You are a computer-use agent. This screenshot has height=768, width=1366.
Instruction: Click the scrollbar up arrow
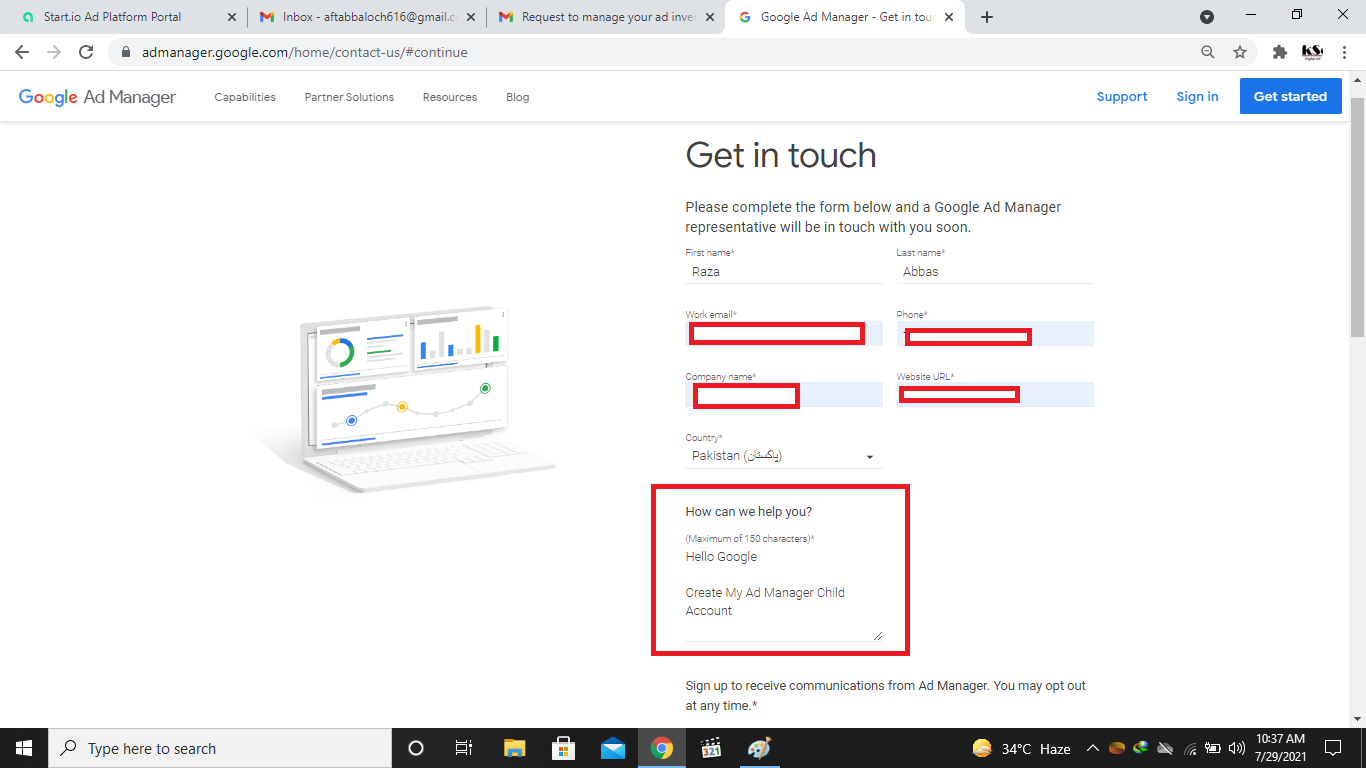coord(1358,78)
